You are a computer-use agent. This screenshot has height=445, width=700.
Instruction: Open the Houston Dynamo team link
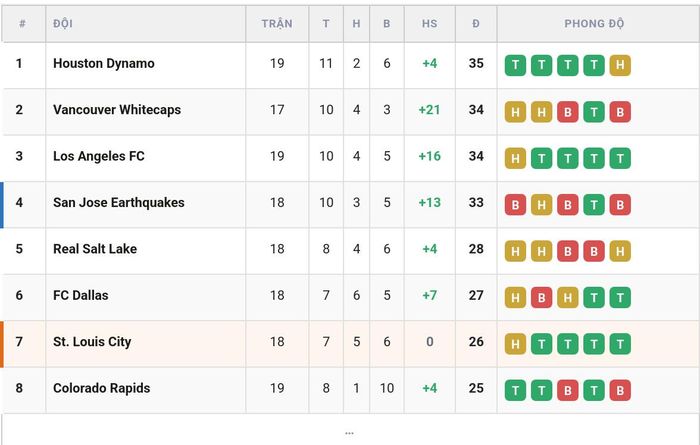(x=104, y=63)
